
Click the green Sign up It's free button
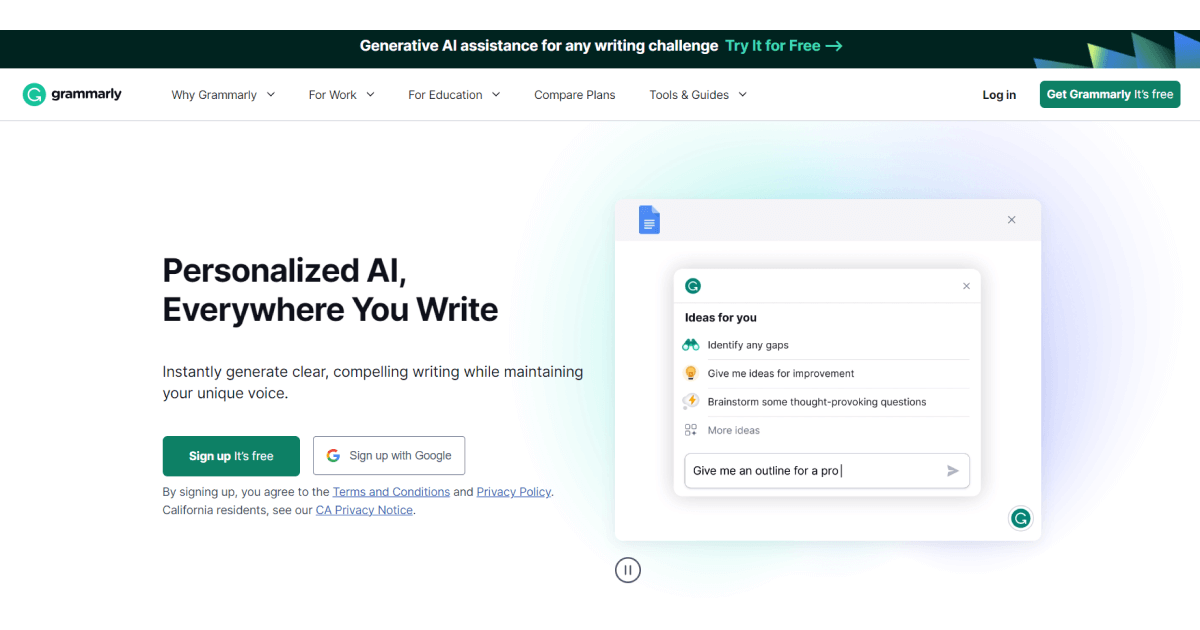click(x=231, y=456)
